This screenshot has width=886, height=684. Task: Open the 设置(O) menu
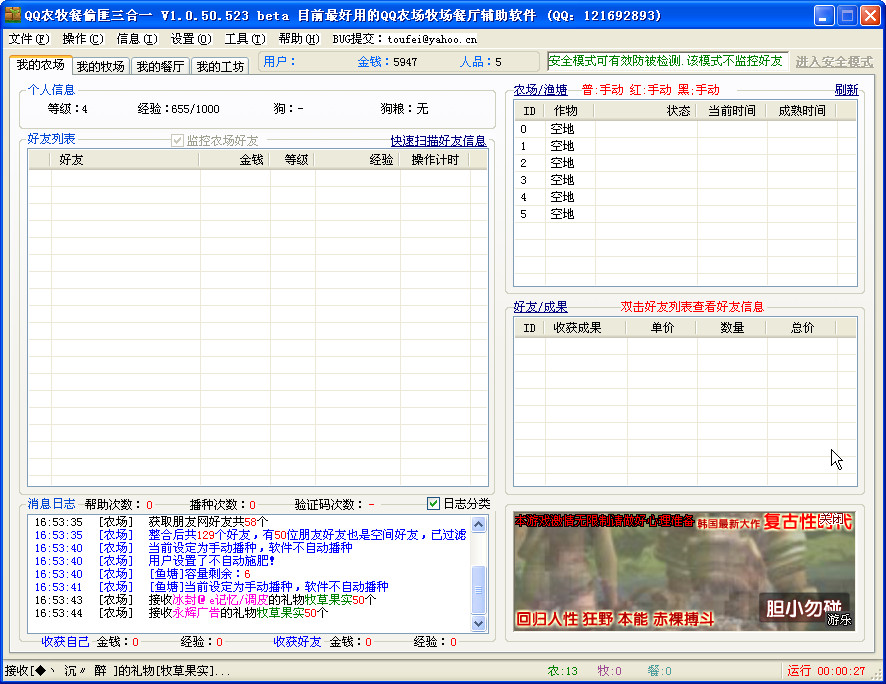191,38
